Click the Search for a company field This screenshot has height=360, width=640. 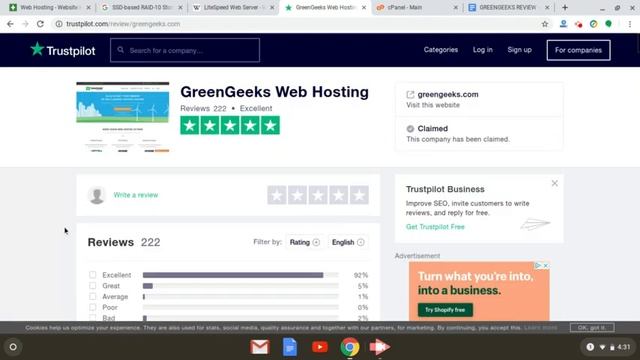pyautogui.click(x=185, y=50)
